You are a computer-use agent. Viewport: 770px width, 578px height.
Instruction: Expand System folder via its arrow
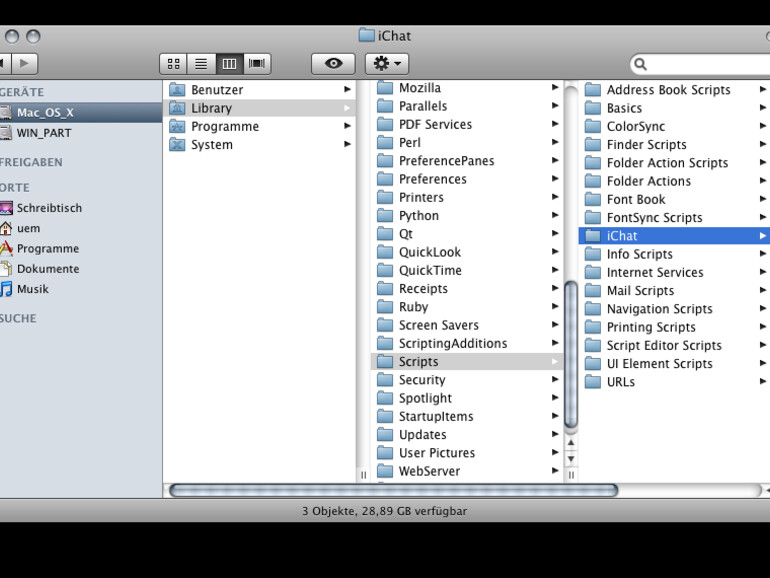347,144
